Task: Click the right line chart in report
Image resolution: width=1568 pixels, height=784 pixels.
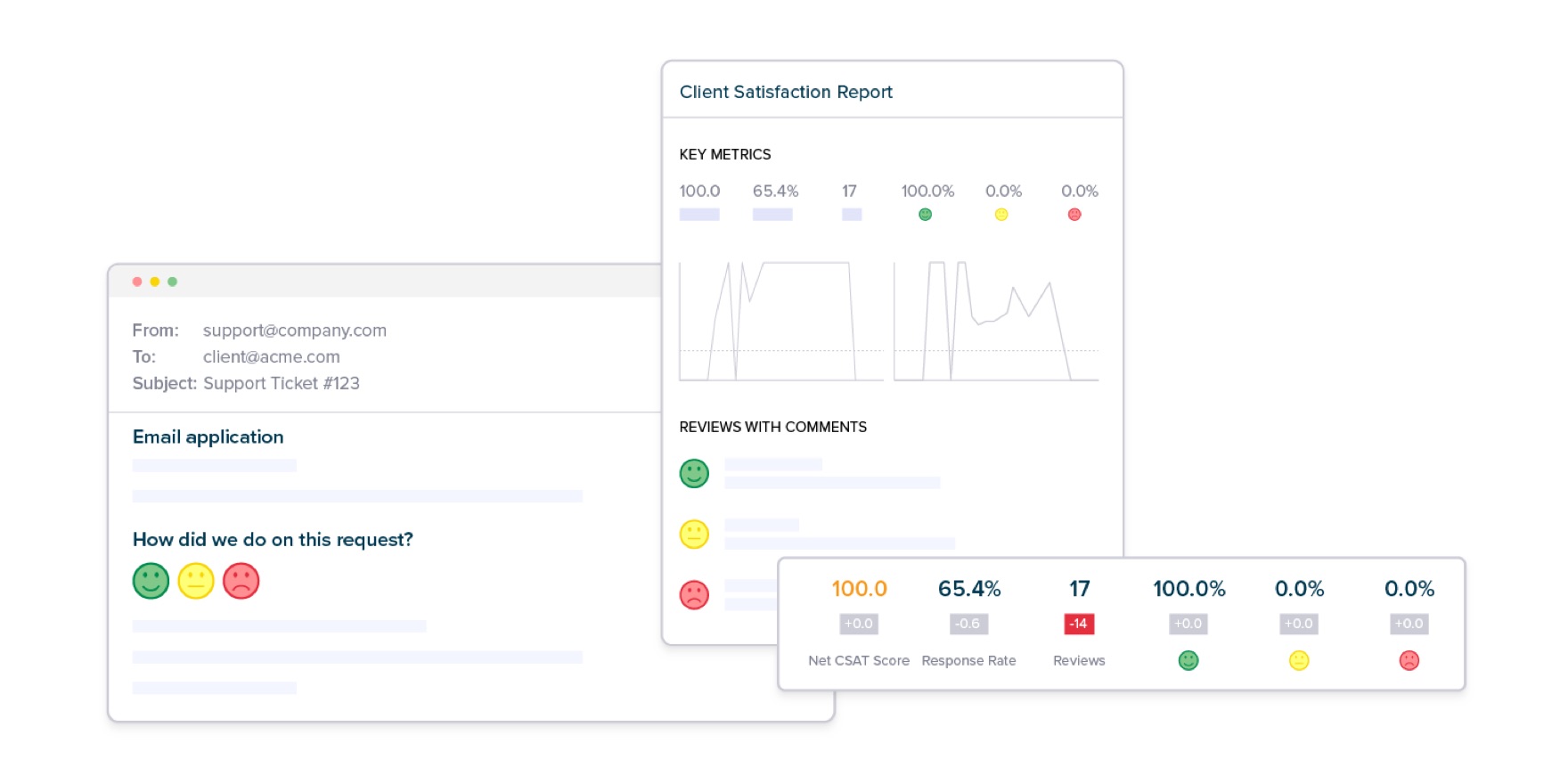Action: 996,321
